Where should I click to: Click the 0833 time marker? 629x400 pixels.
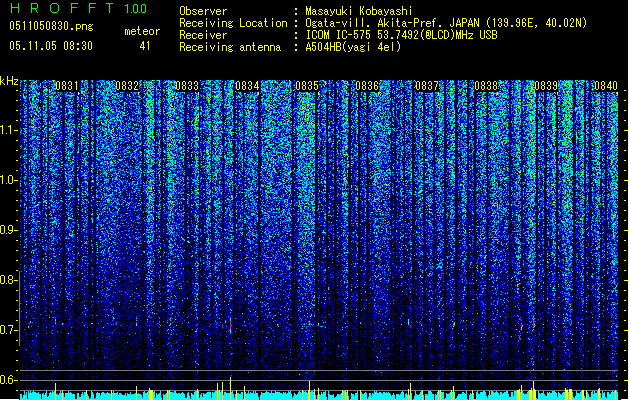click(x=187, y=86)
